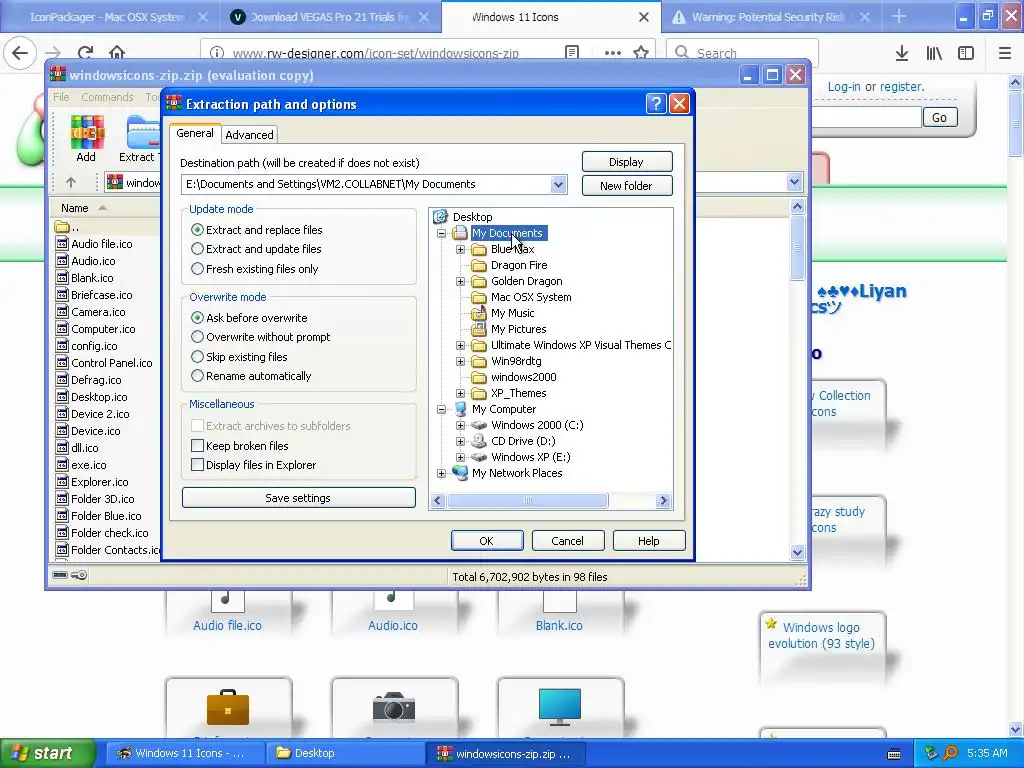Open the destination path dropdown arrow
Image resolution: width=1024 pixels, height=768 pixels.
pyautogui.click(x=558, y=184)
